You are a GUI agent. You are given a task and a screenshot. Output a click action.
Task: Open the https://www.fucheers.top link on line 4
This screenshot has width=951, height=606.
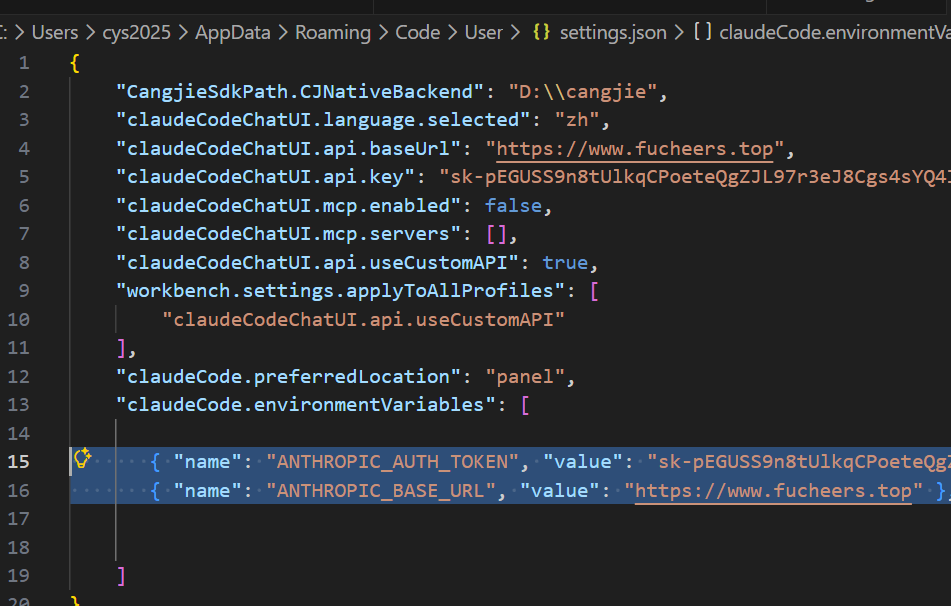tap(635, 149)
